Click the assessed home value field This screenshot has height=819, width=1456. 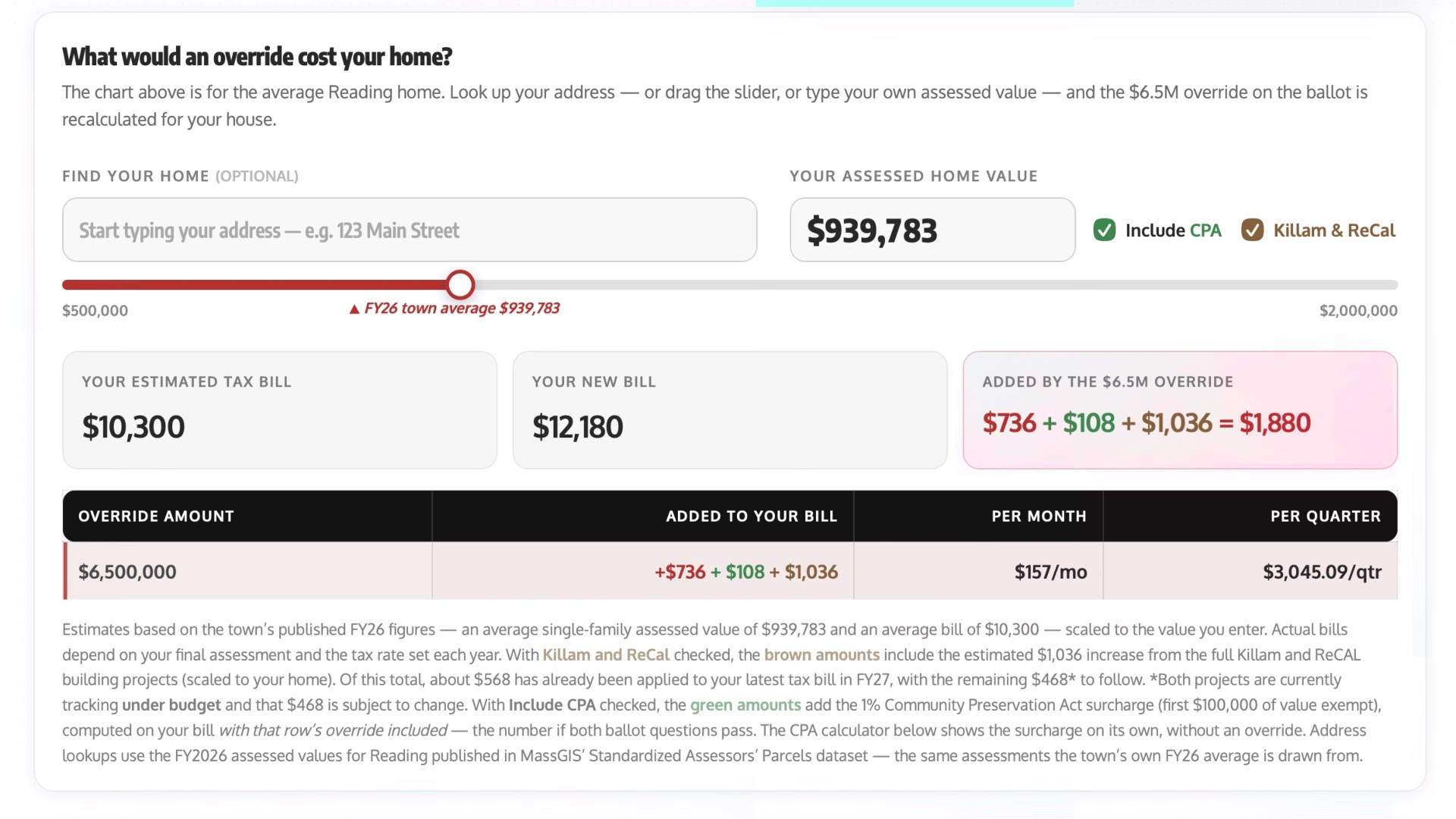pos(932,230)
